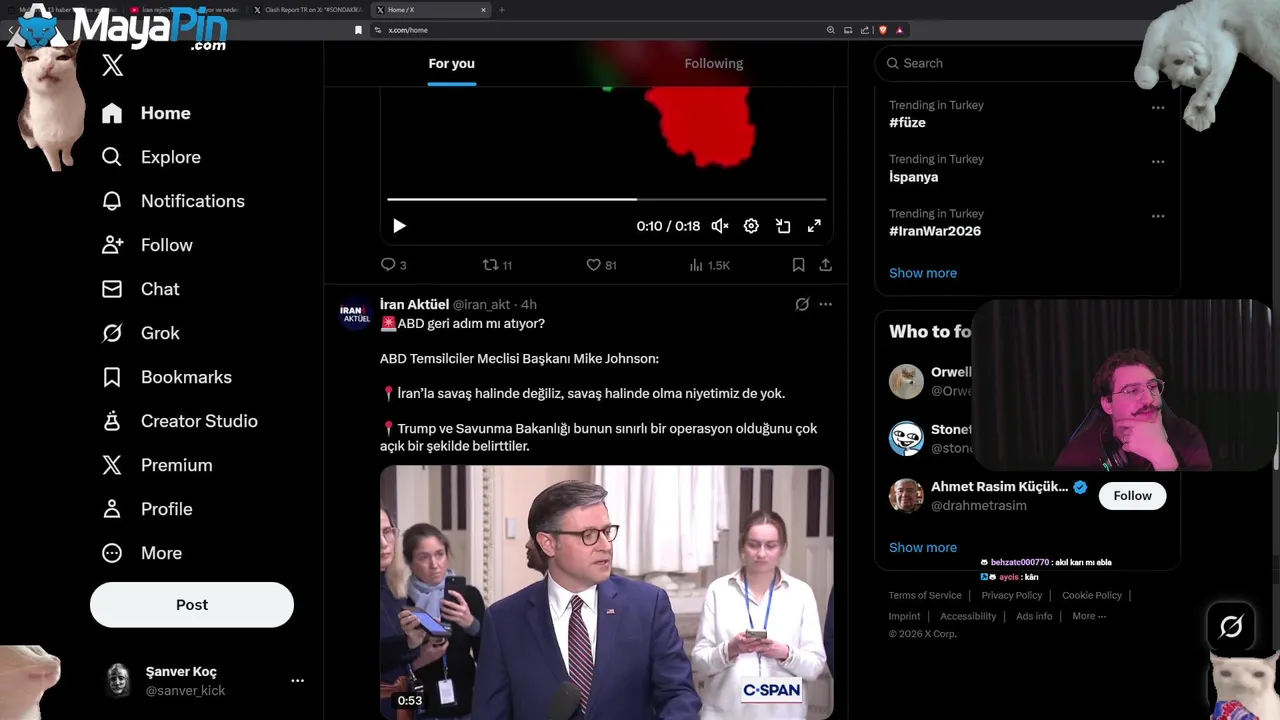Open Terms of Service
The image size is (1280, 720).
tap(925, 595)
